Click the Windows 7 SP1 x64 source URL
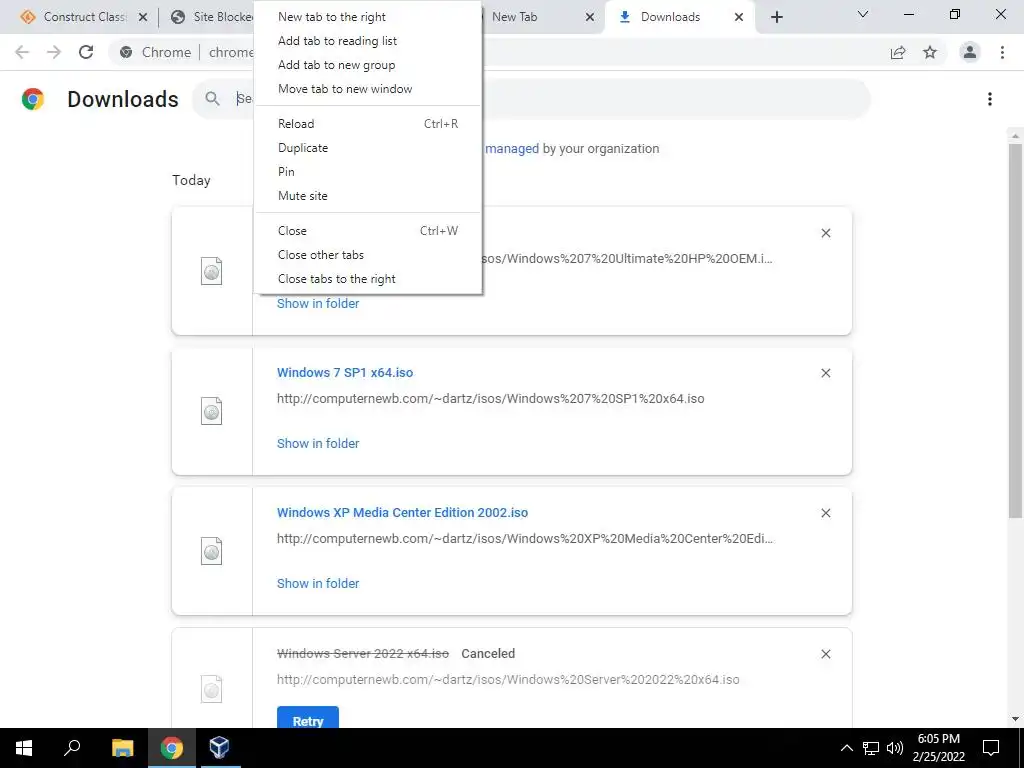 (490, 399)
